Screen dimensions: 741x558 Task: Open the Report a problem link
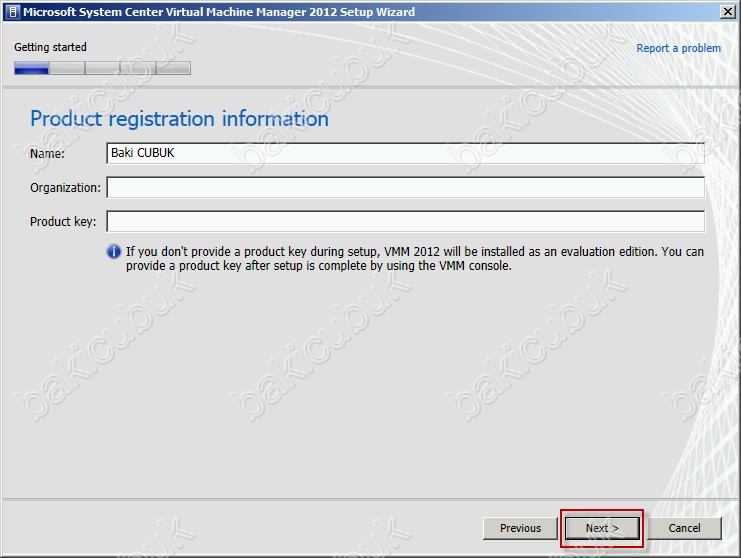[678, 48]
